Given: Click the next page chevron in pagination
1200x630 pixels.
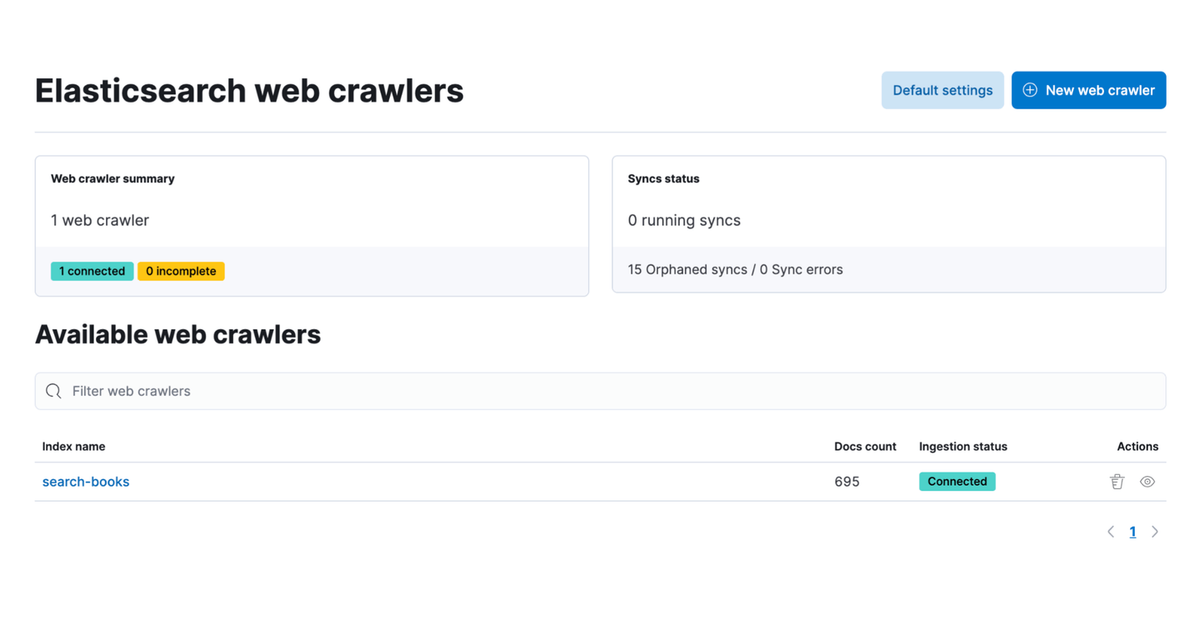Looking at the screenshot, I should coord(1155,531).
